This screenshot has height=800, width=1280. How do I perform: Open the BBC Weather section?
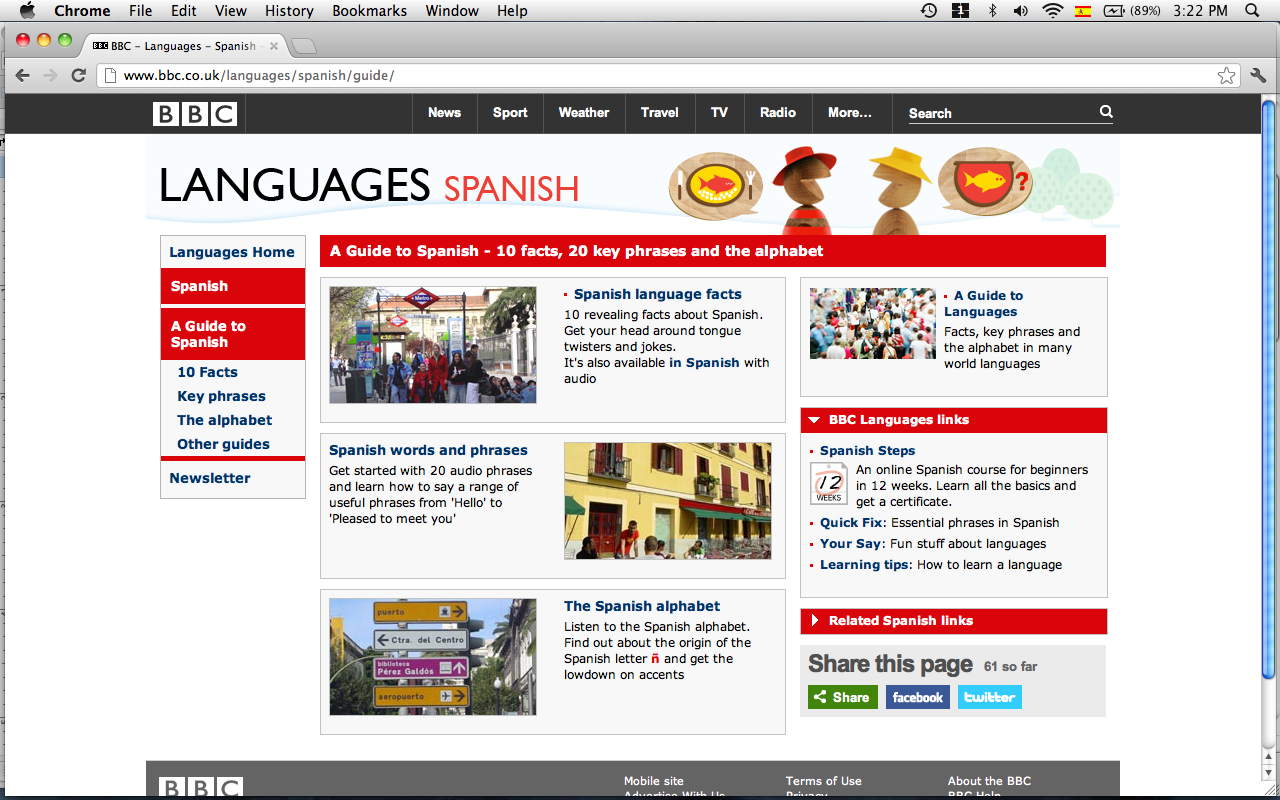click(584, 113)
